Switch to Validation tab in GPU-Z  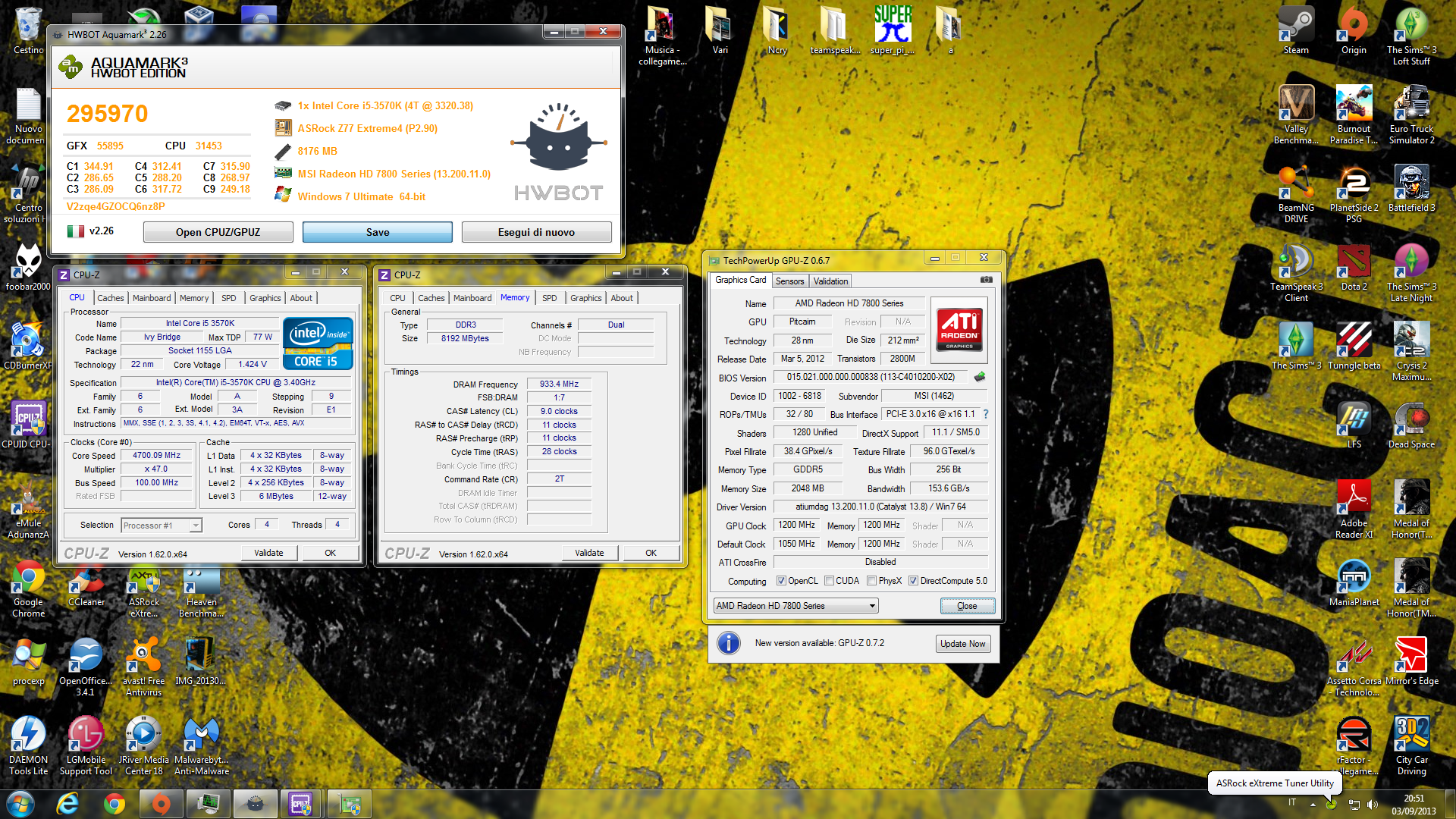coord(830,281)
